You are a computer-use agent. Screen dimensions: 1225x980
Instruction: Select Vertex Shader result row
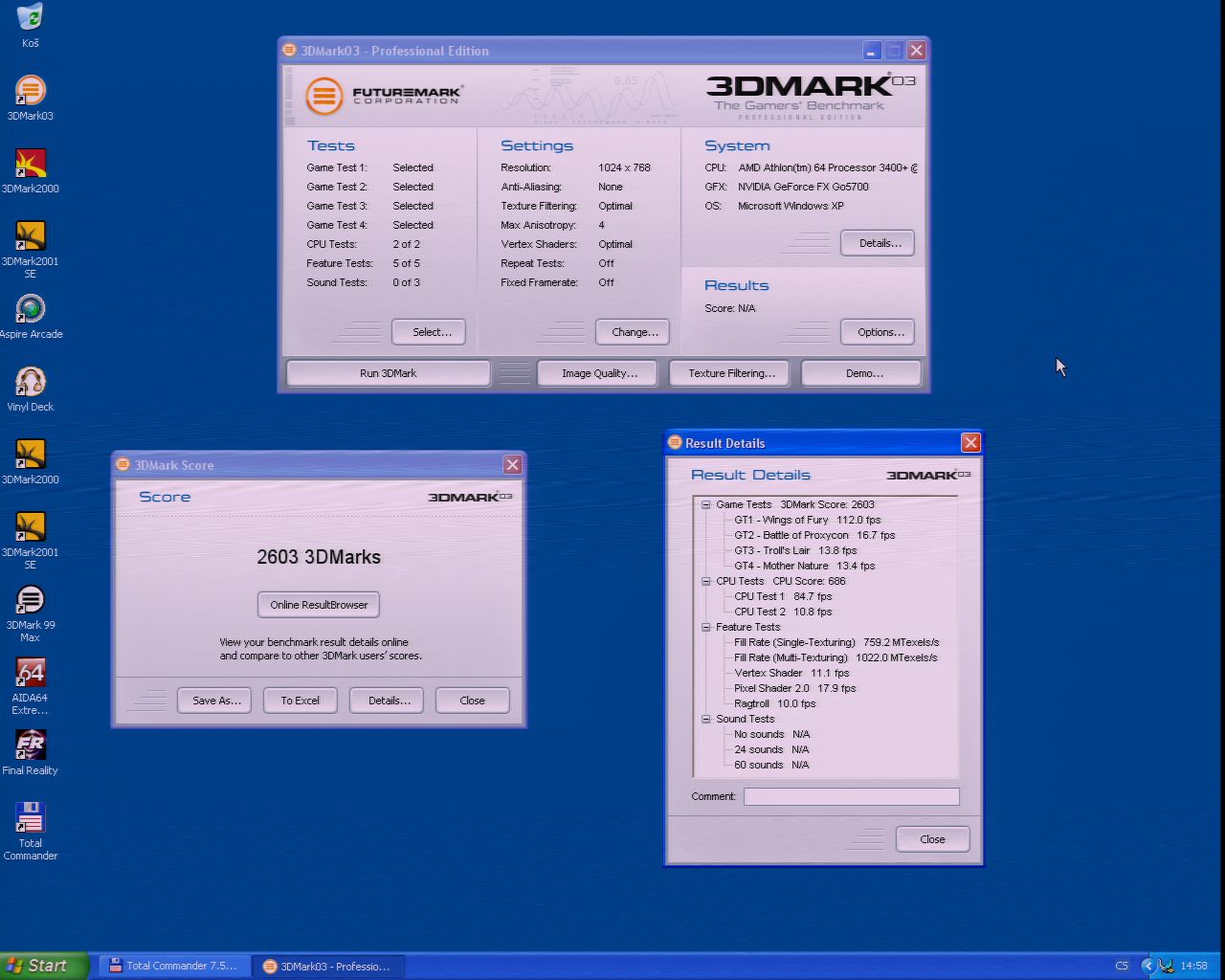(x=791, y=673)
